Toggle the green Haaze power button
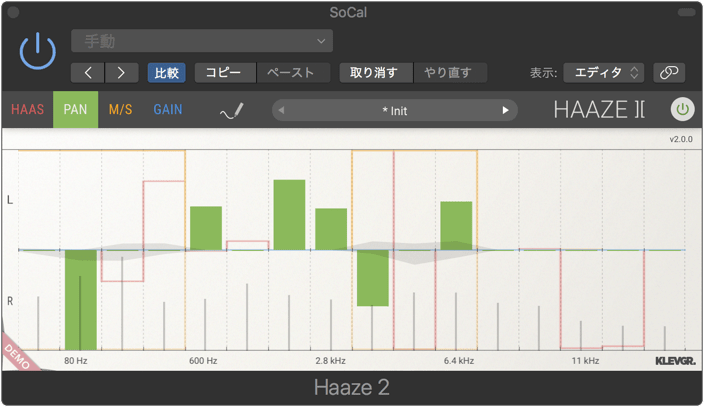This screenshot has width=704, height=407. pyautogui.click(x=682, y=110)
